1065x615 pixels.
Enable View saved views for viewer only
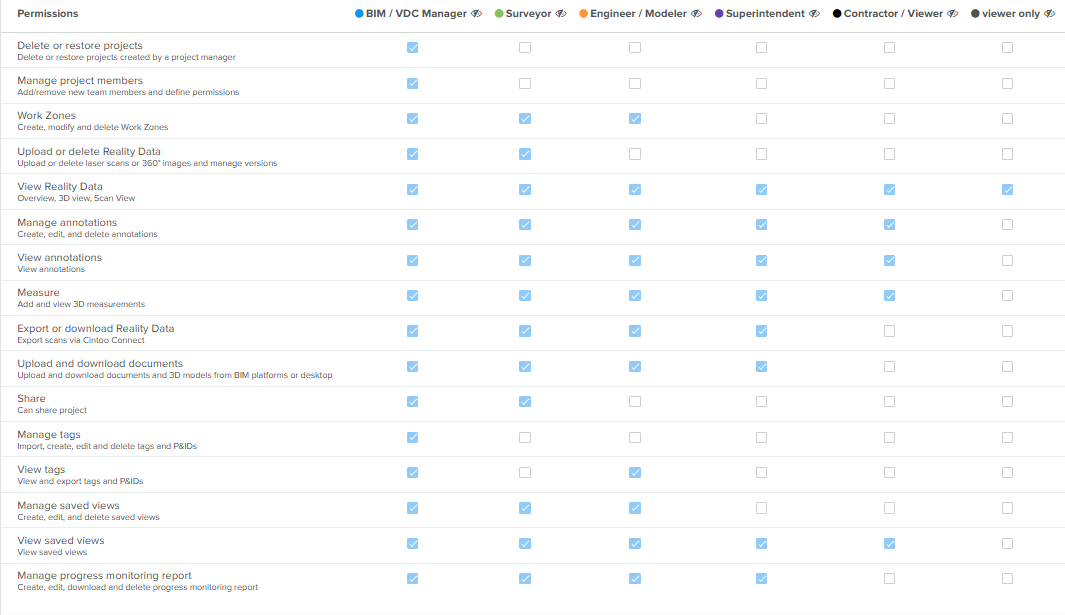[x=1007, y=544]
